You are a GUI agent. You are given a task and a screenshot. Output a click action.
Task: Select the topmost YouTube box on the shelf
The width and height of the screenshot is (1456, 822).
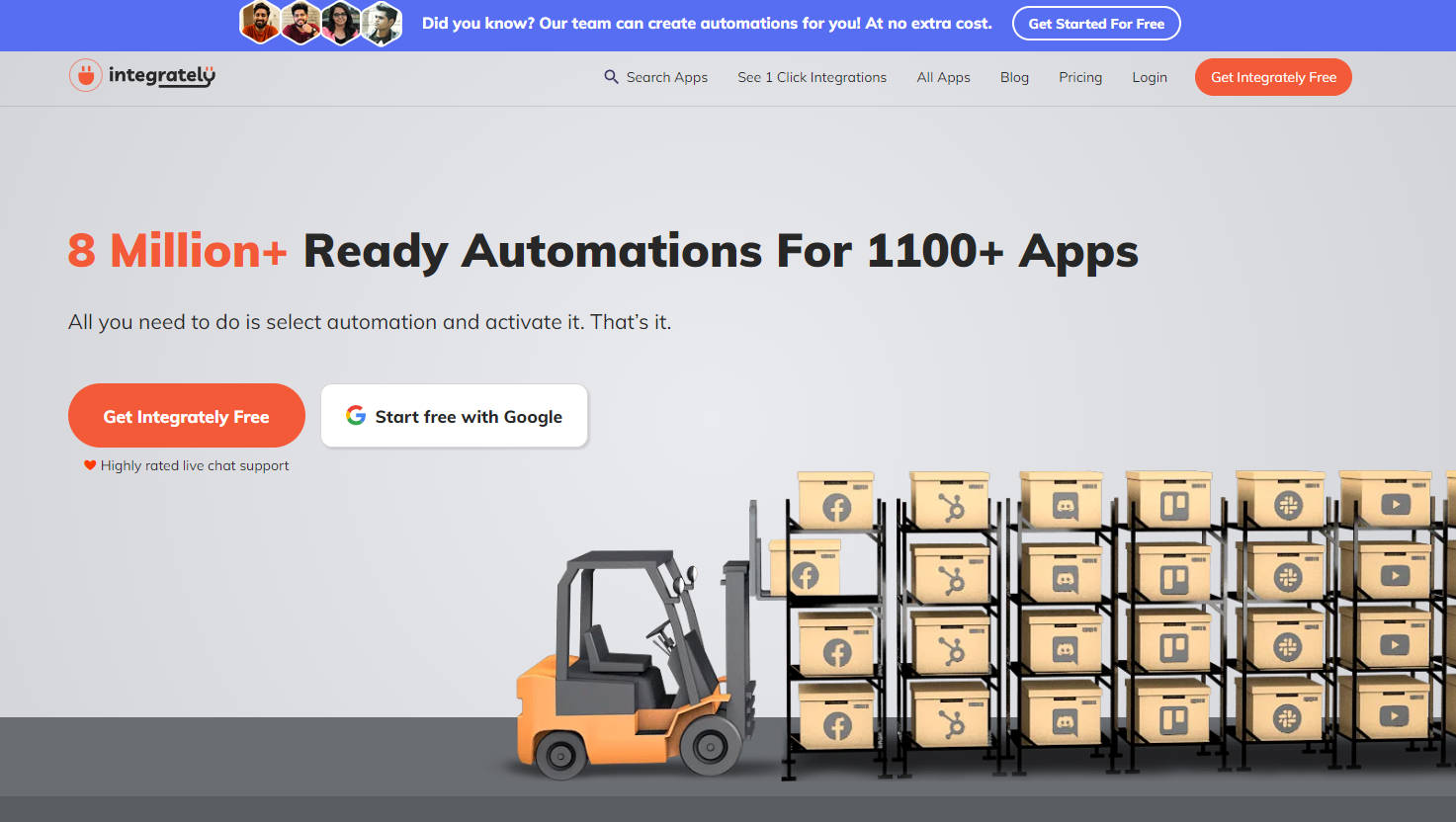(x=1394, y=499)
